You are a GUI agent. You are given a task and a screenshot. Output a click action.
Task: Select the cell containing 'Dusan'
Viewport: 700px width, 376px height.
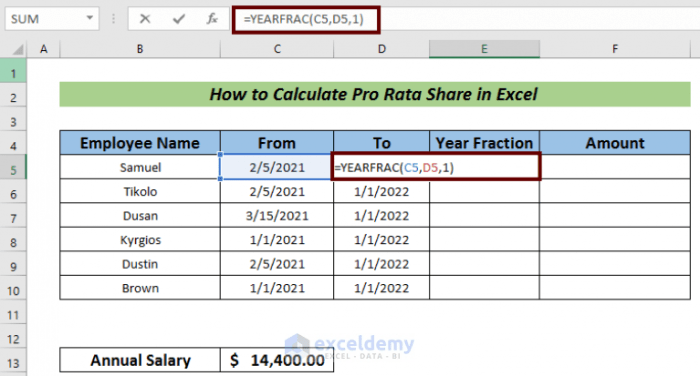click(140, 215)
